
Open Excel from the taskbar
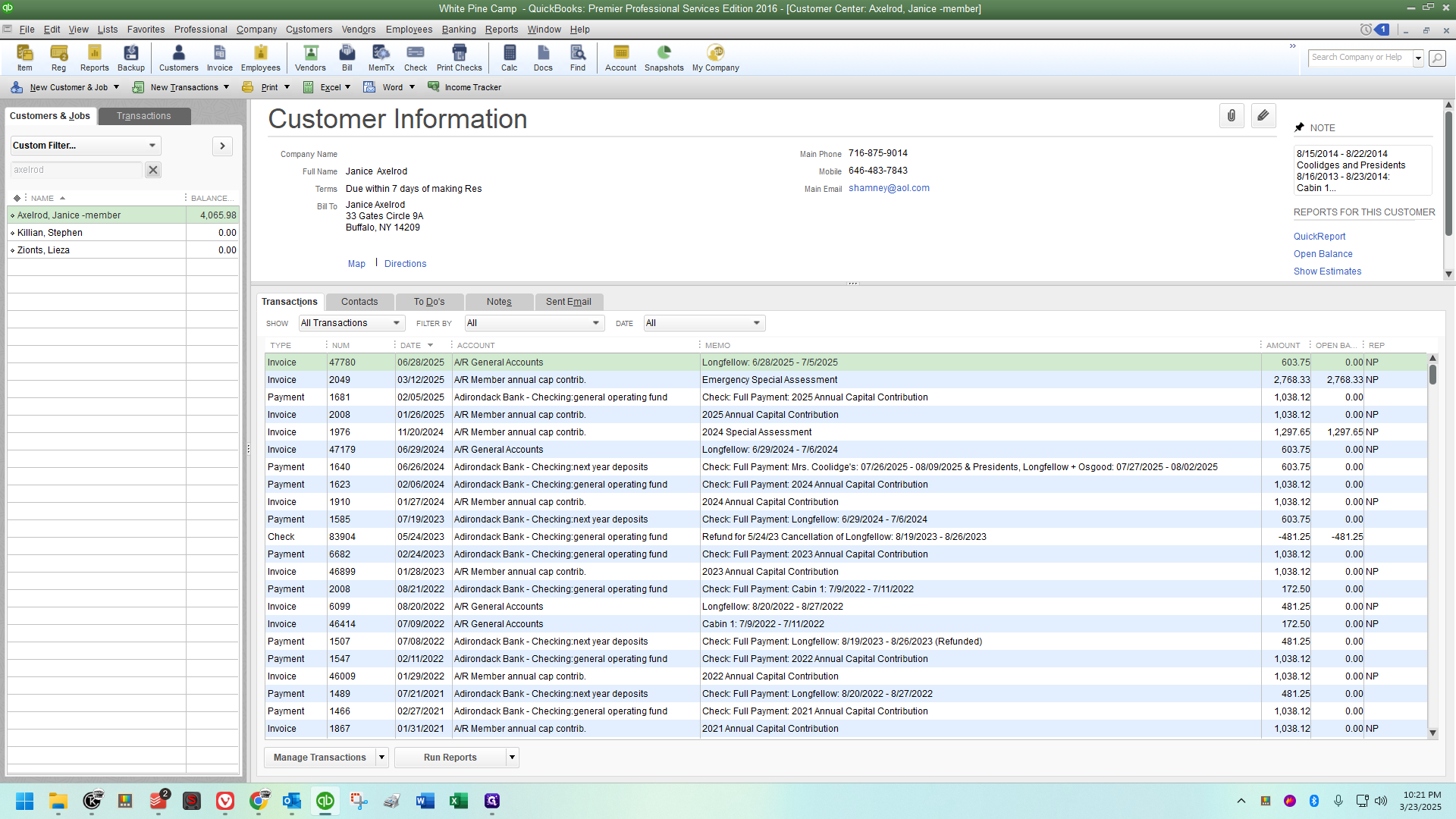(458, 801)
